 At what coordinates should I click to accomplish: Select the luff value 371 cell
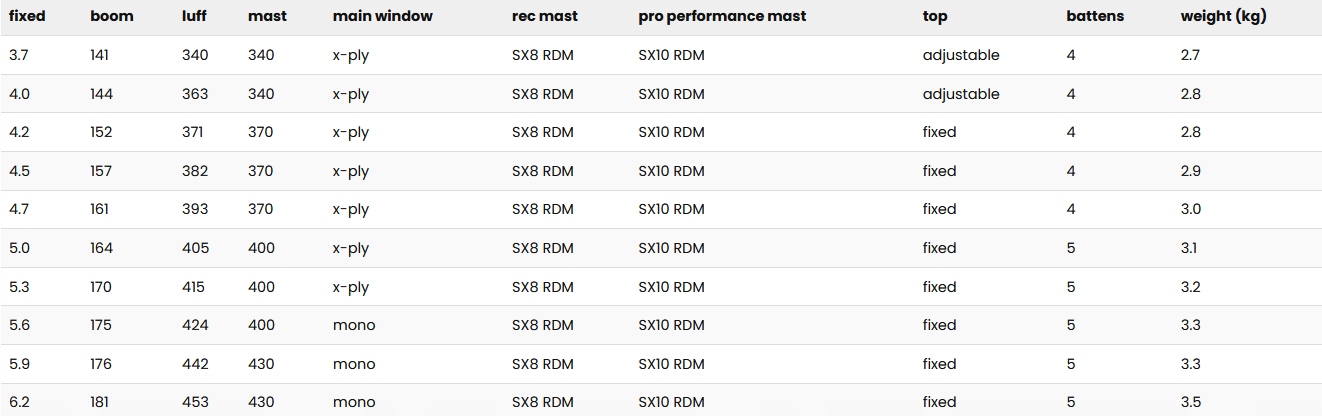(195, 132)
